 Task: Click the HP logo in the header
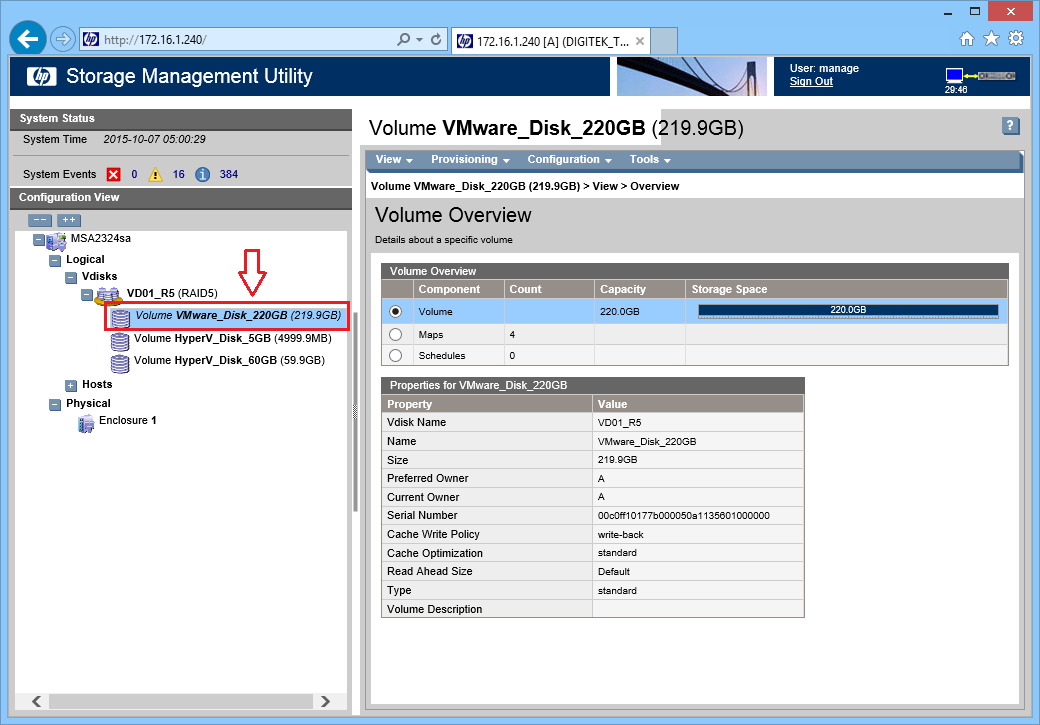(x=41, y=76)
